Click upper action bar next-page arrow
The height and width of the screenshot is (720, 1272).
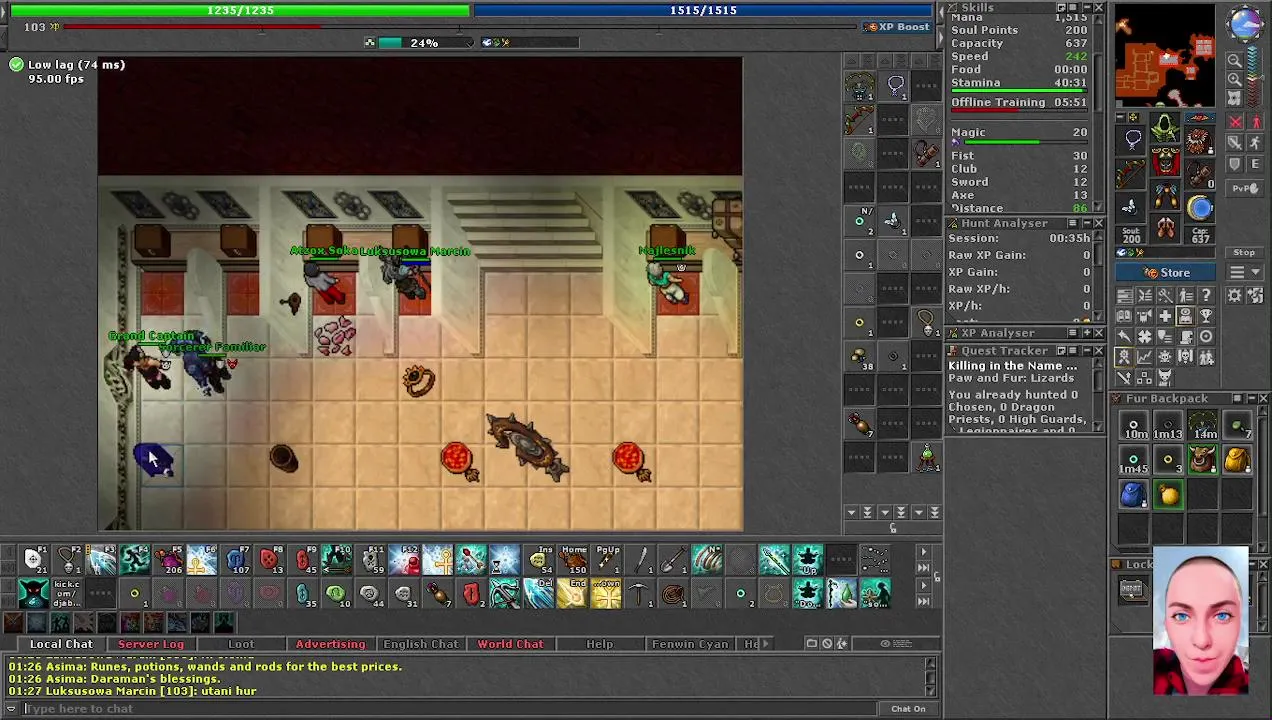(x=924, y=551)
